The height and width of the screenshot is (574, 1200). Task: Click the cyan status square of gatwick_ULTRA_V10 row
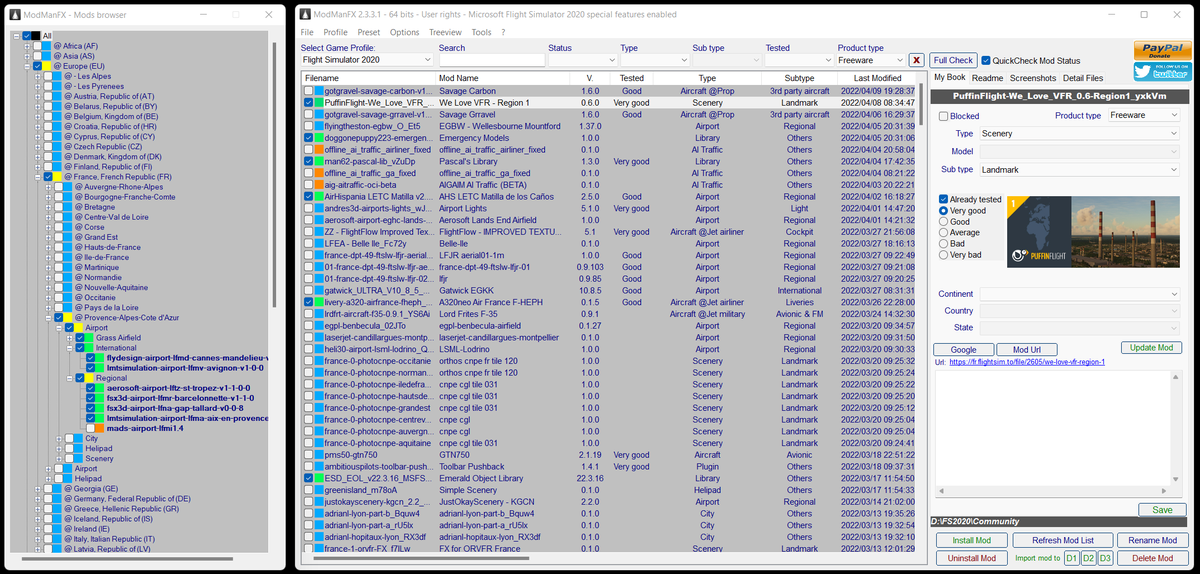click(x=320, y=290)
